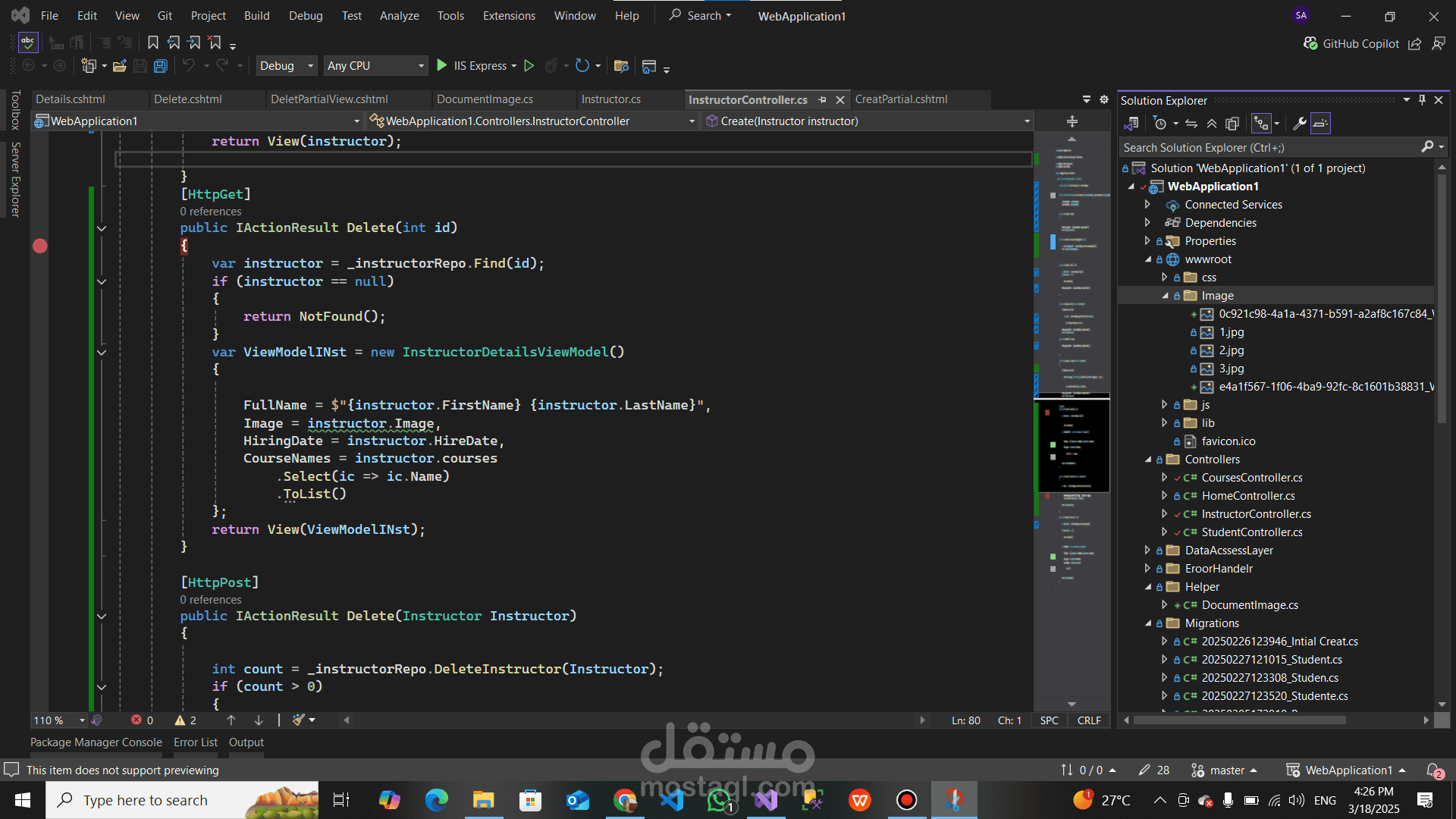Viewport: 1456px width, 819px height.
Task: Click the Search box in the title bar
Action: [x=700, y=16]
